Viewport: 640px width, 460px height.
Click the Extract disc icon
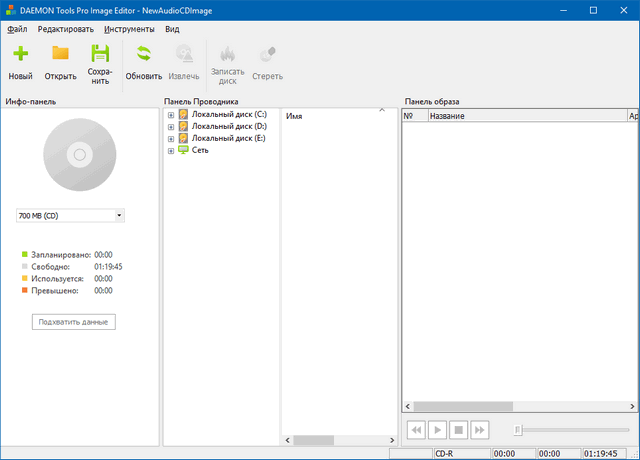[x=184, y=55]
